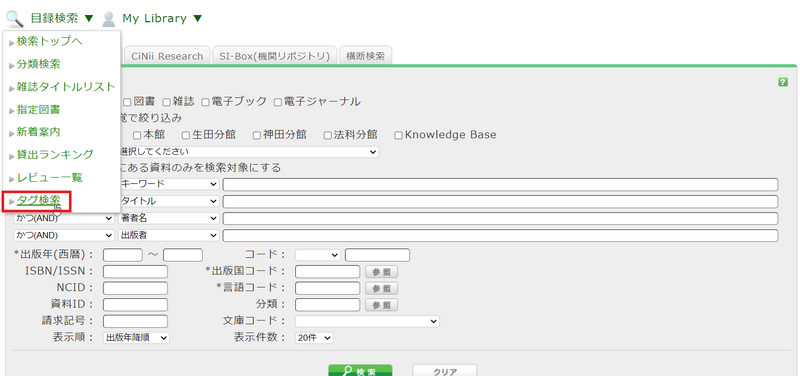800x376 pixels.
Task: Check the 神田分館 checkbox
Action: tap(257, 136)
